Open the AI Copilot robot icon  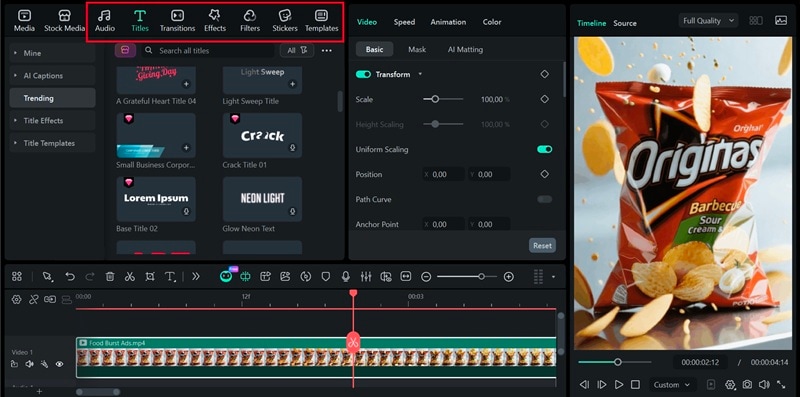[226, 277]
